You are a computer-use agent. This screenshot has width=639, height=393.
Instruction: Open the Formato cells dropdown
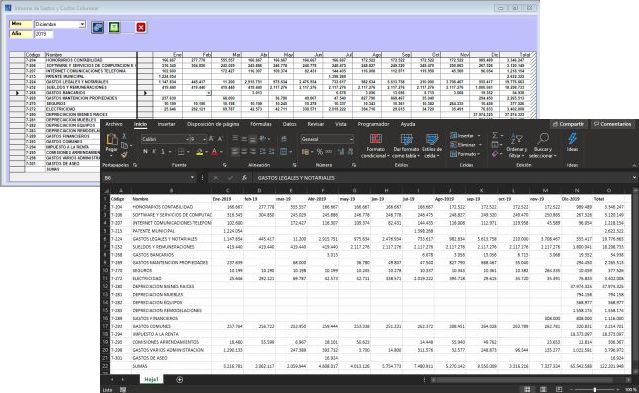(x=465, y=154)
